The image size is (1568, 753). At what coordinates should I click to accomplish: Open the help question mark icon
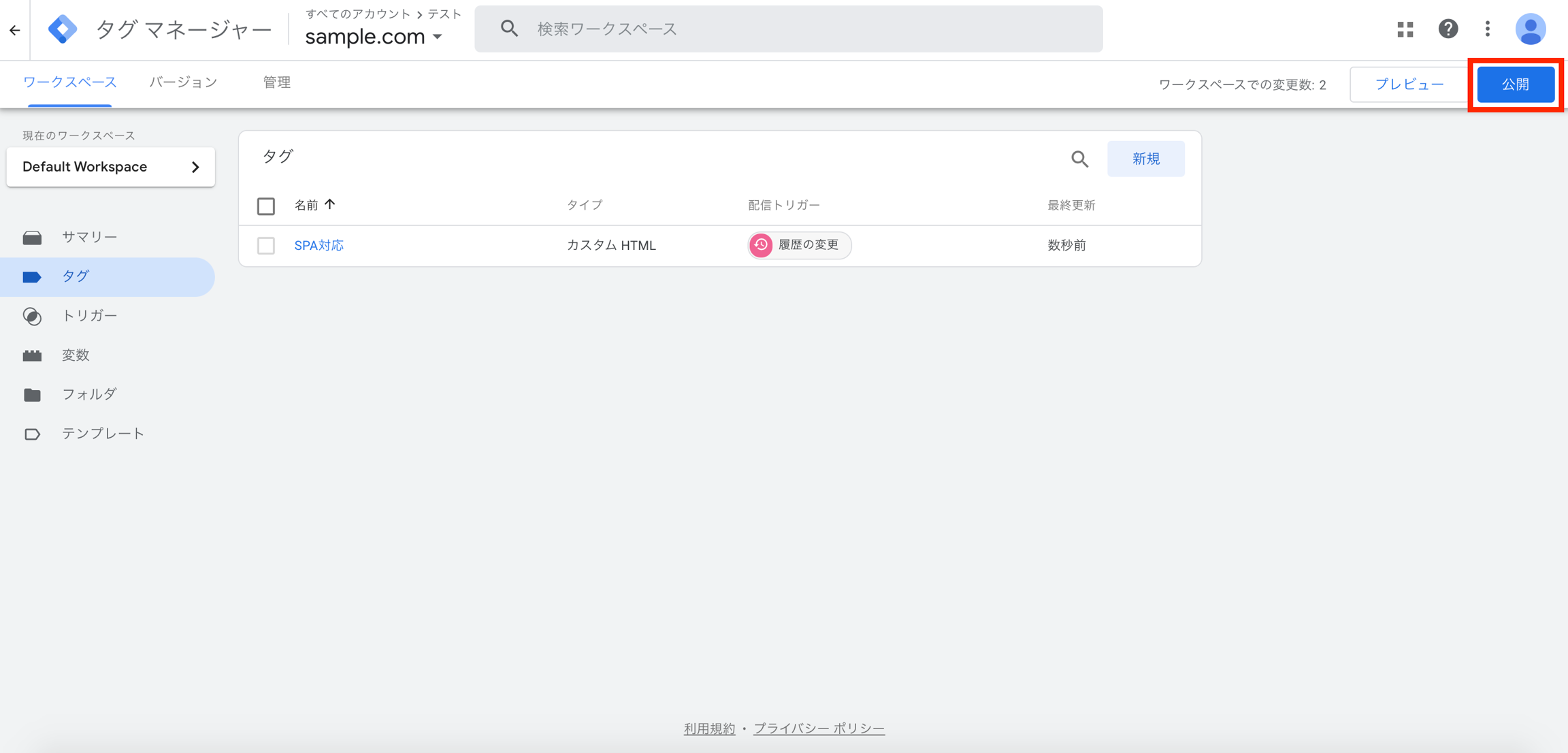pyautogui.click(x=1448, y=29)
